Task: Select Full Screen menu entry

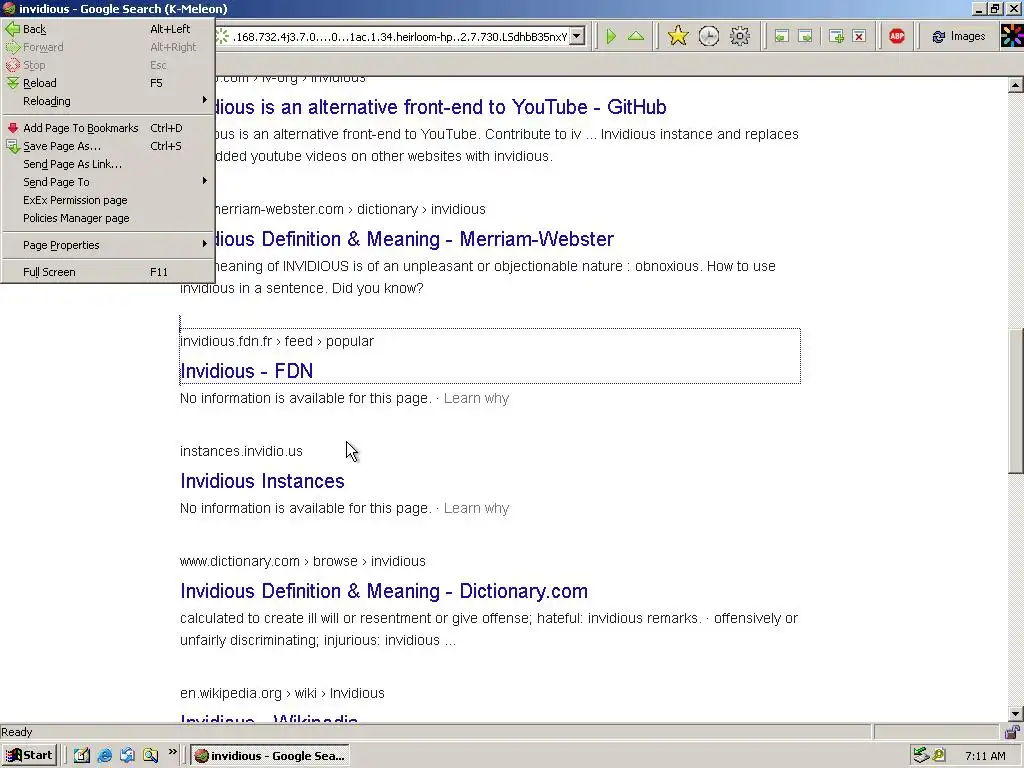Action: pyautogui.click(x=108, y=272)
